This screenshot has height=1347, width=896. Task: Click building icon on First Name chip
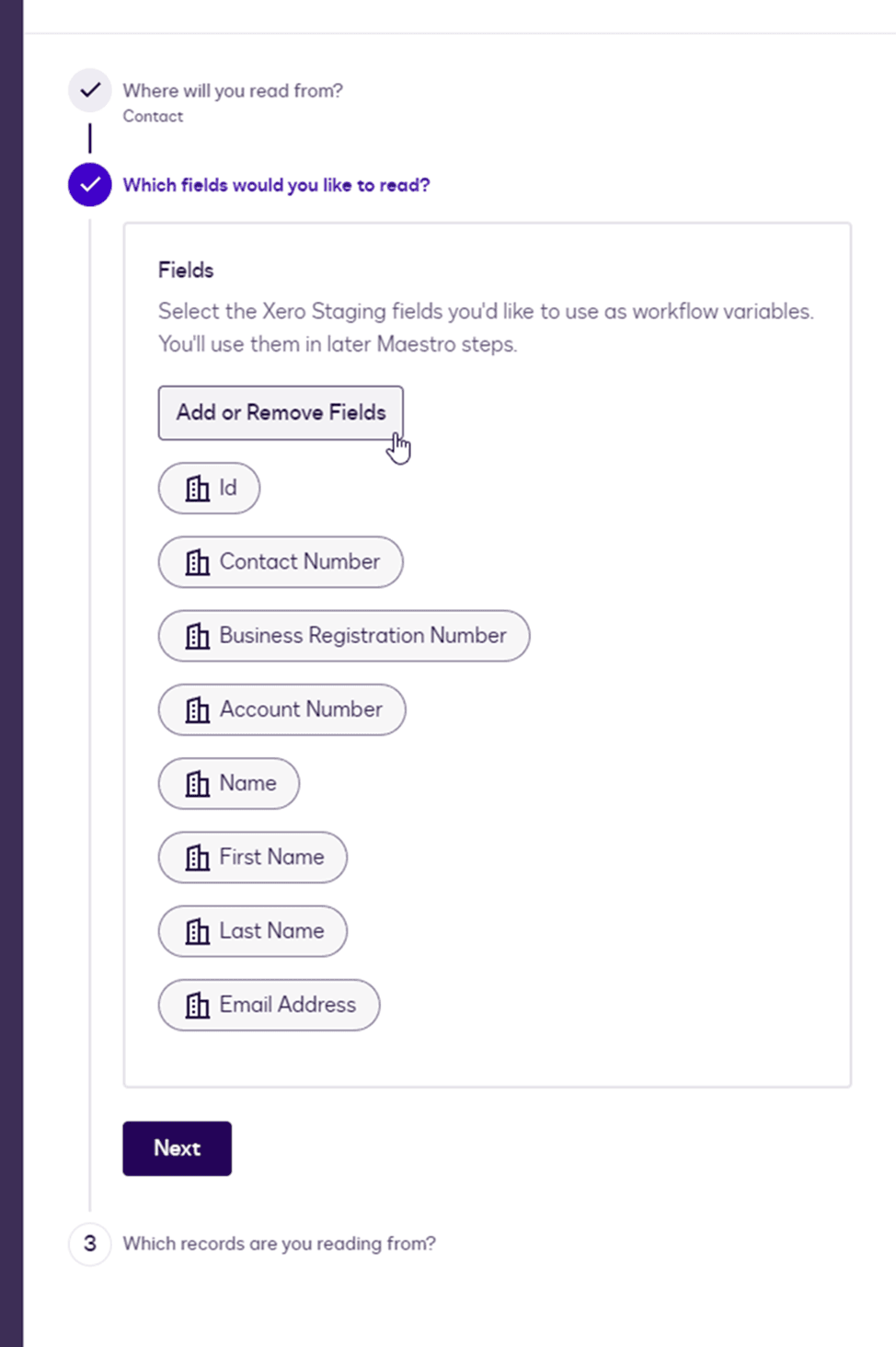[x=198, y=858]
